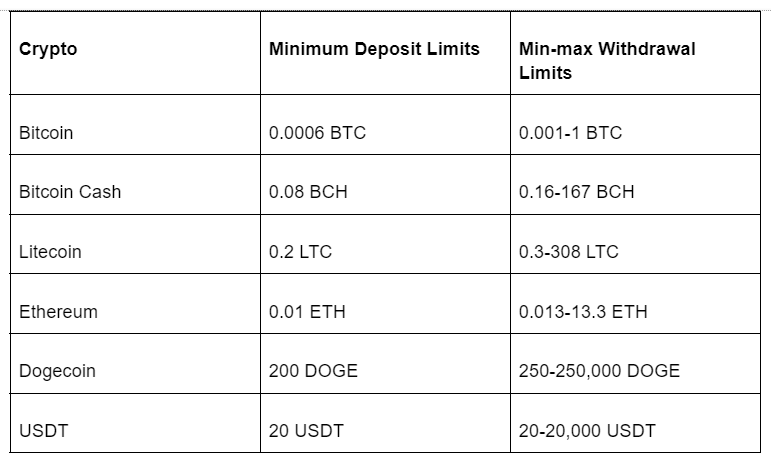Click the 0.01 ETH deposit cell
This screenshot has width=771, height=463.
307,312
